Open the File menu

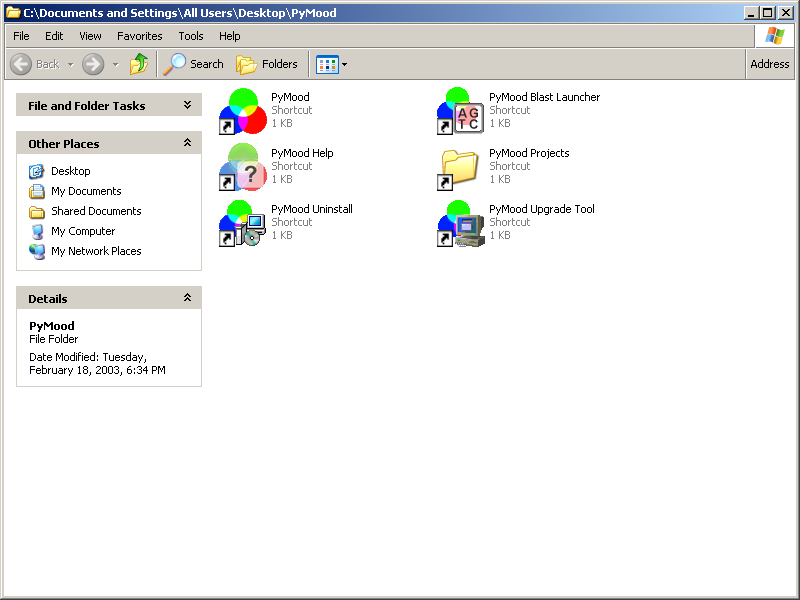[21, 36]
